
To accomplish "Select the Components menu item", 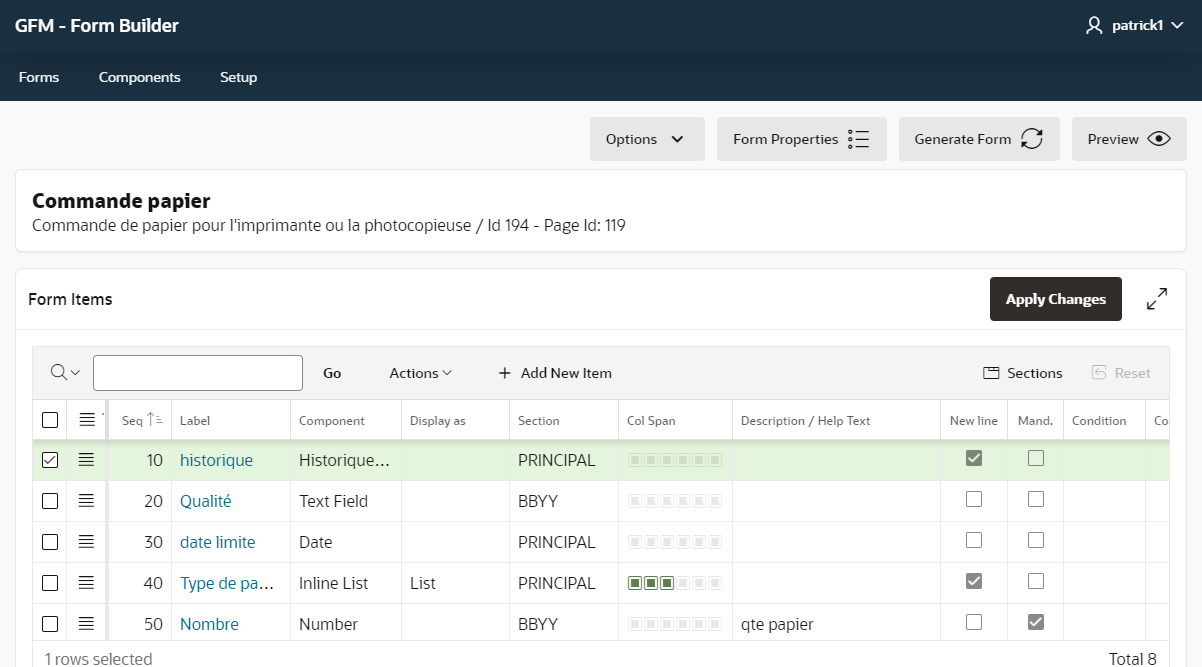I will coord(139,77).
